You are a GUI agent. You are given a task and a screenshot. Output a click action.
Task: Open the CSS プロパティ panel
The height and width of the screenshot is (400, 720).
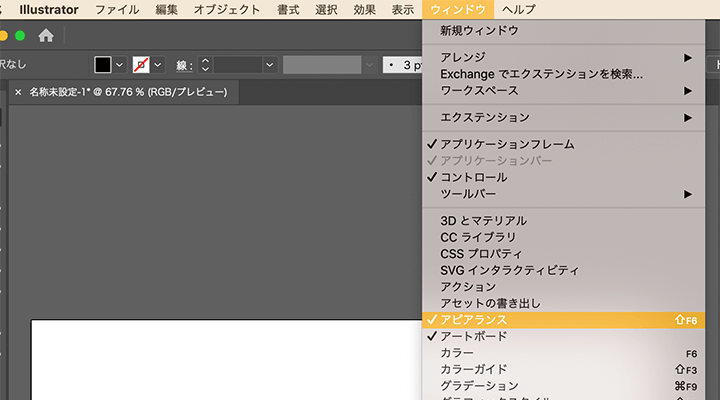[563, 254]
